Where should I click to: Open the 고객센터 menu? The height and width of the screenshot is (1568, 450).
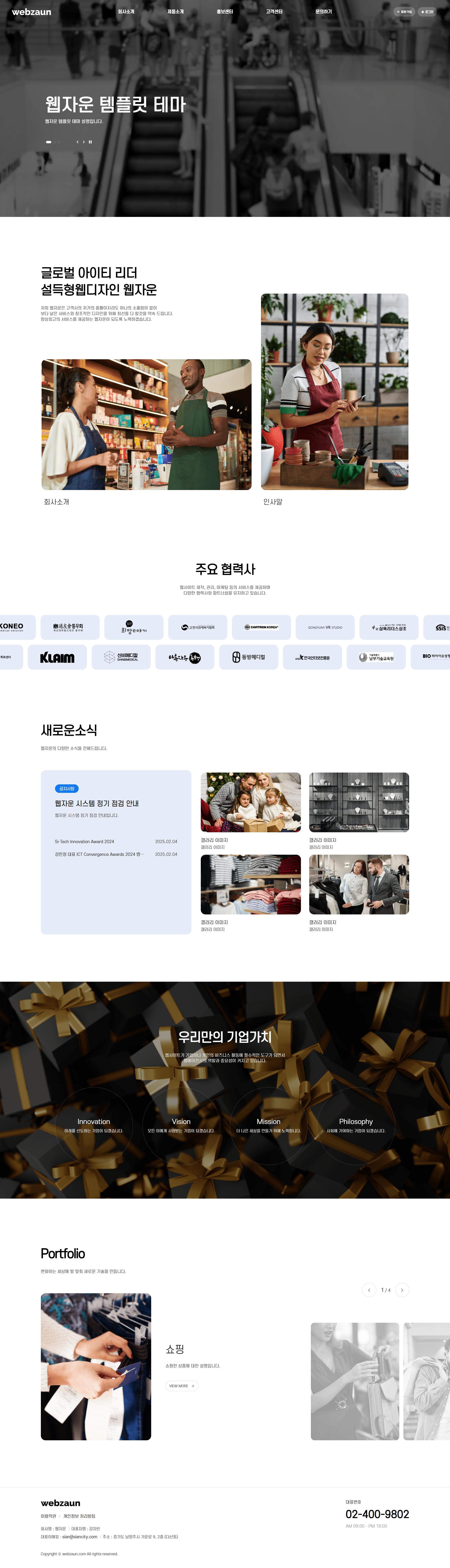pyautogui.click(x=274, y=12)
